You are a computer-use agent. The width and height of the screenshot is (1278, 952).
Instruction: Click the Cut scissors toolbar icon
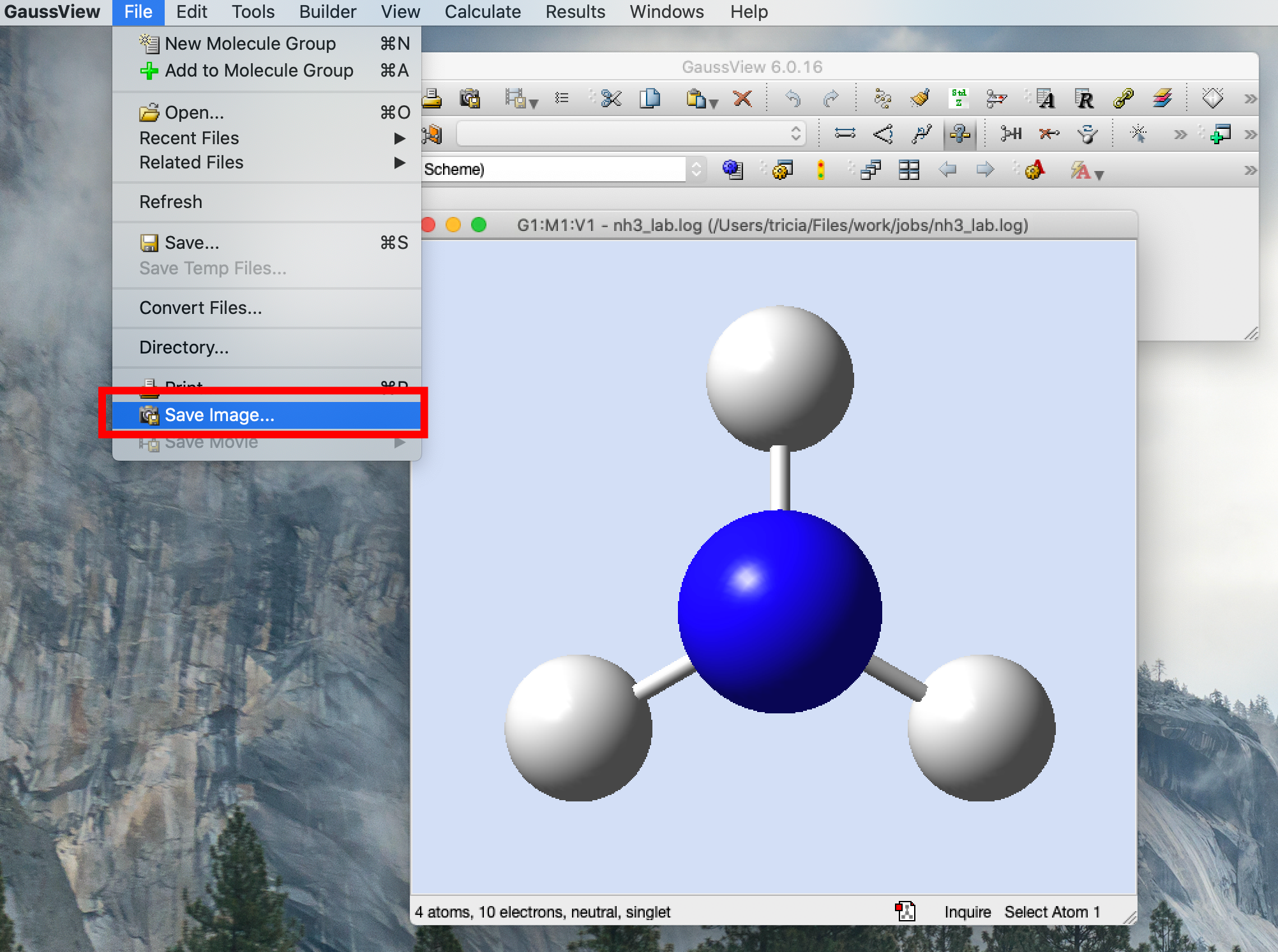(611, 99)
